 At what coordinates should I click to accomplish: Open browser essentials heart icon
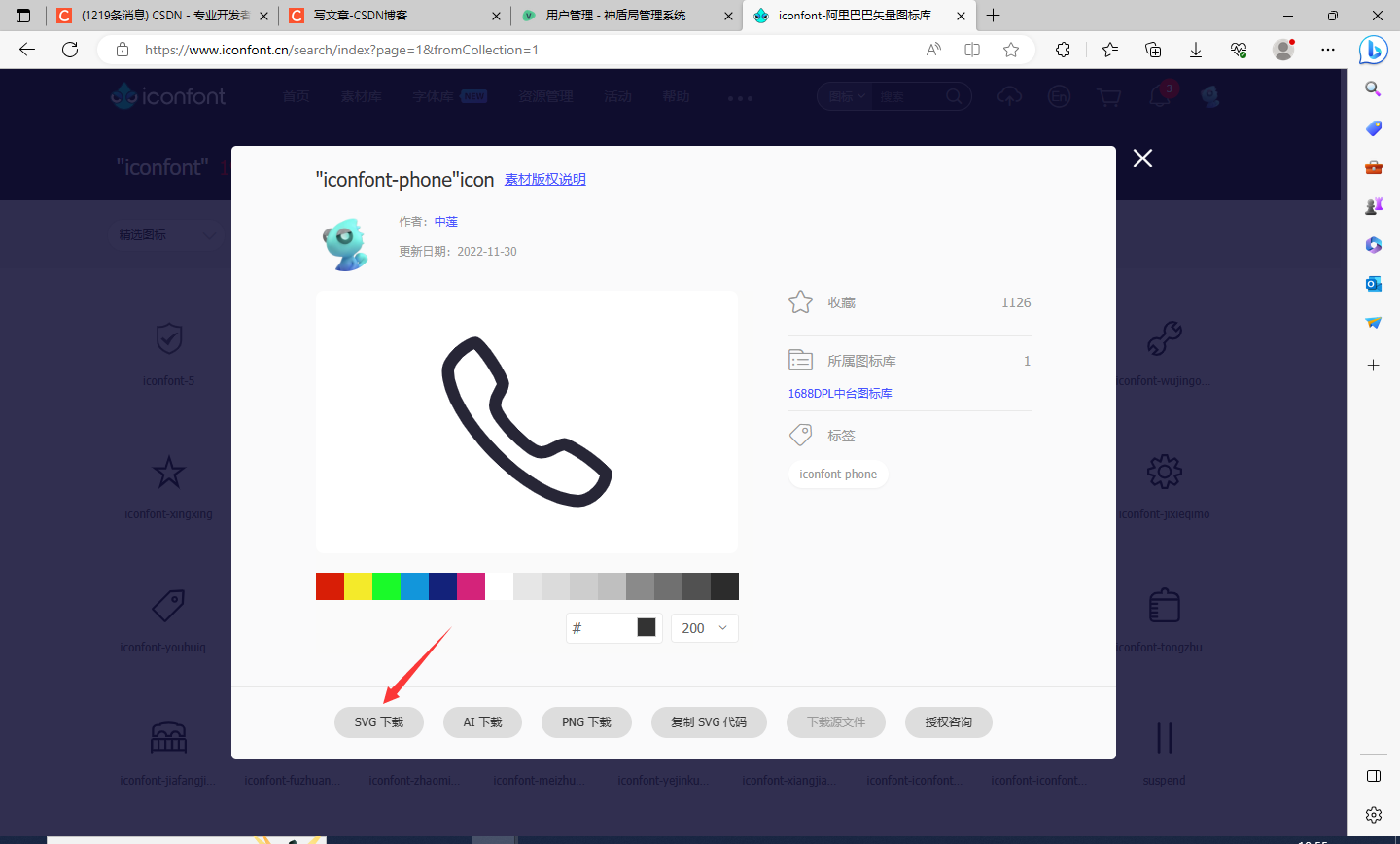[x=1239, y=50]
